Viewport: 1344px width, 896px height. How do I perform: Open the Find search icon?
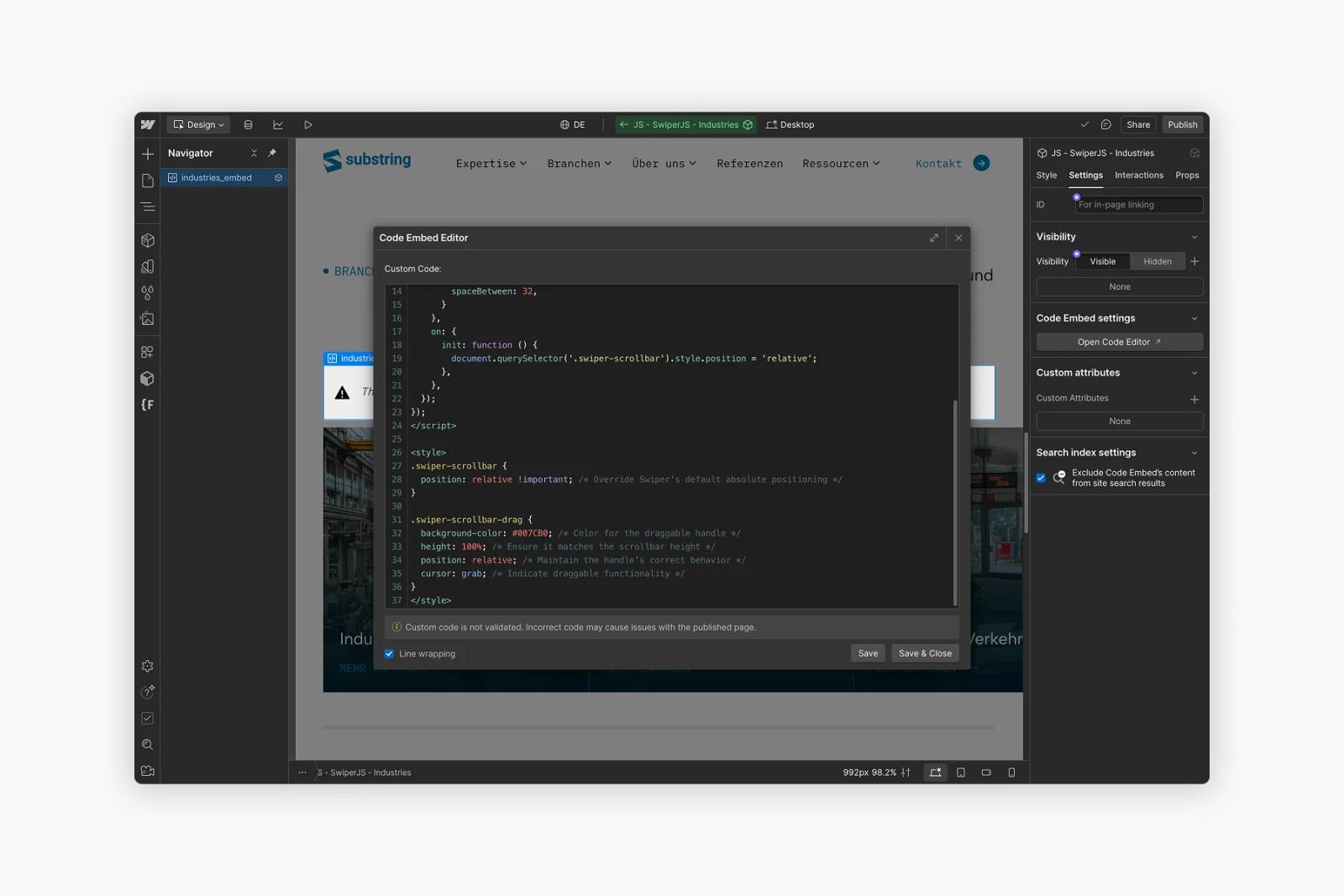click(148, 745)
